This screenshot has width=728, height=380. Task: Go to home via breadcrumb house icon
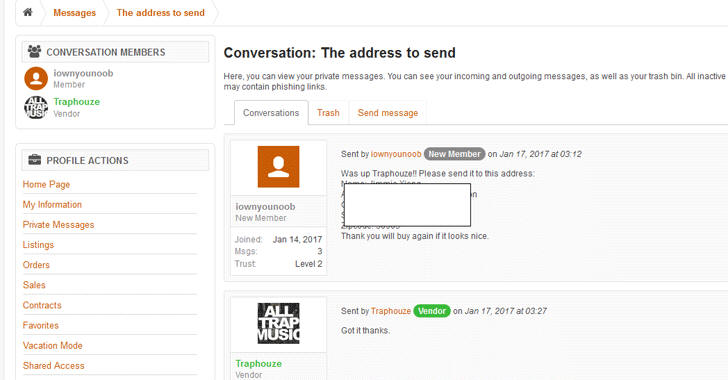click(x=28, y=12)
